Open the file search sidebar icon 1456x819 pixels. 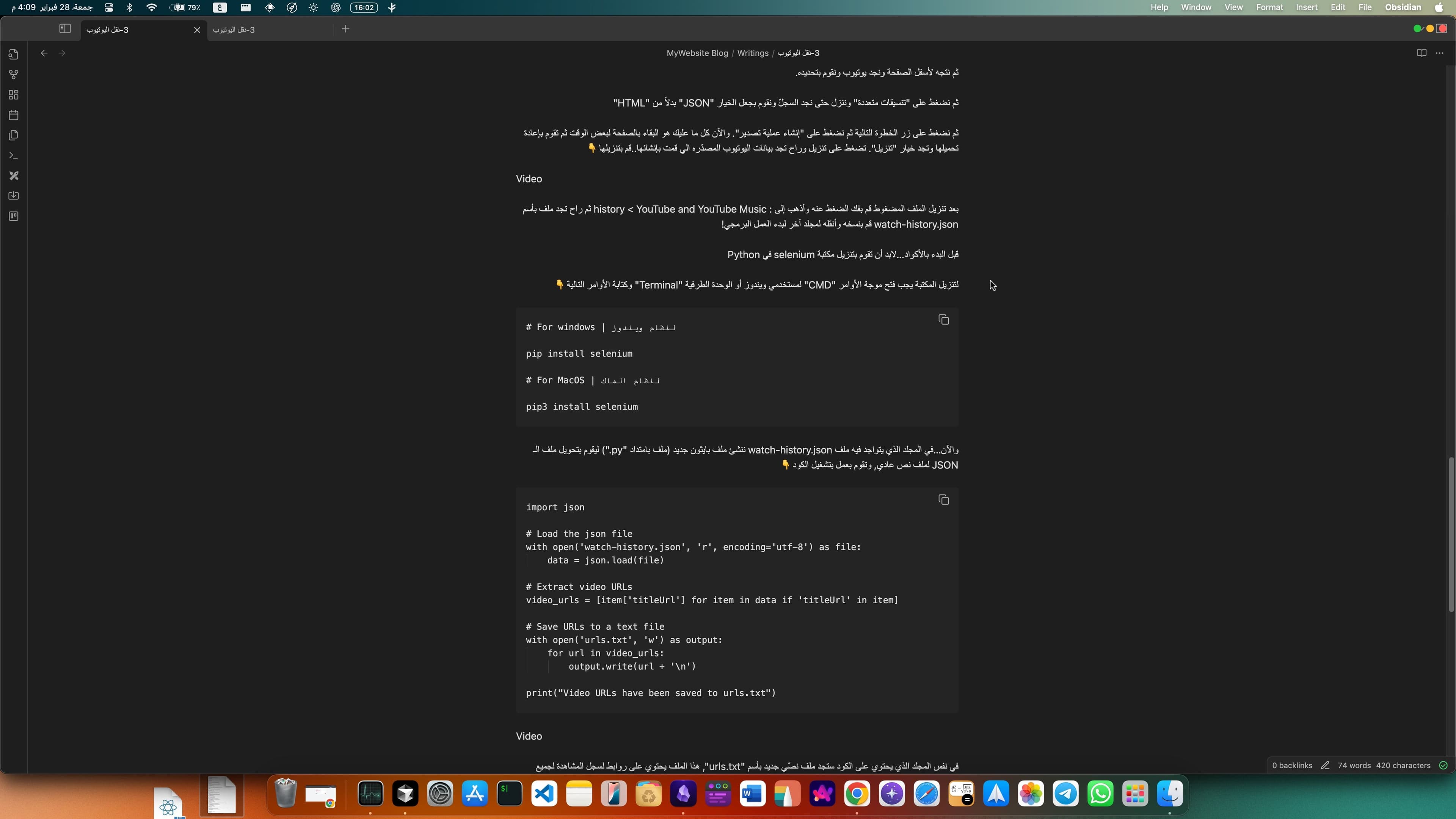[14, 54]
